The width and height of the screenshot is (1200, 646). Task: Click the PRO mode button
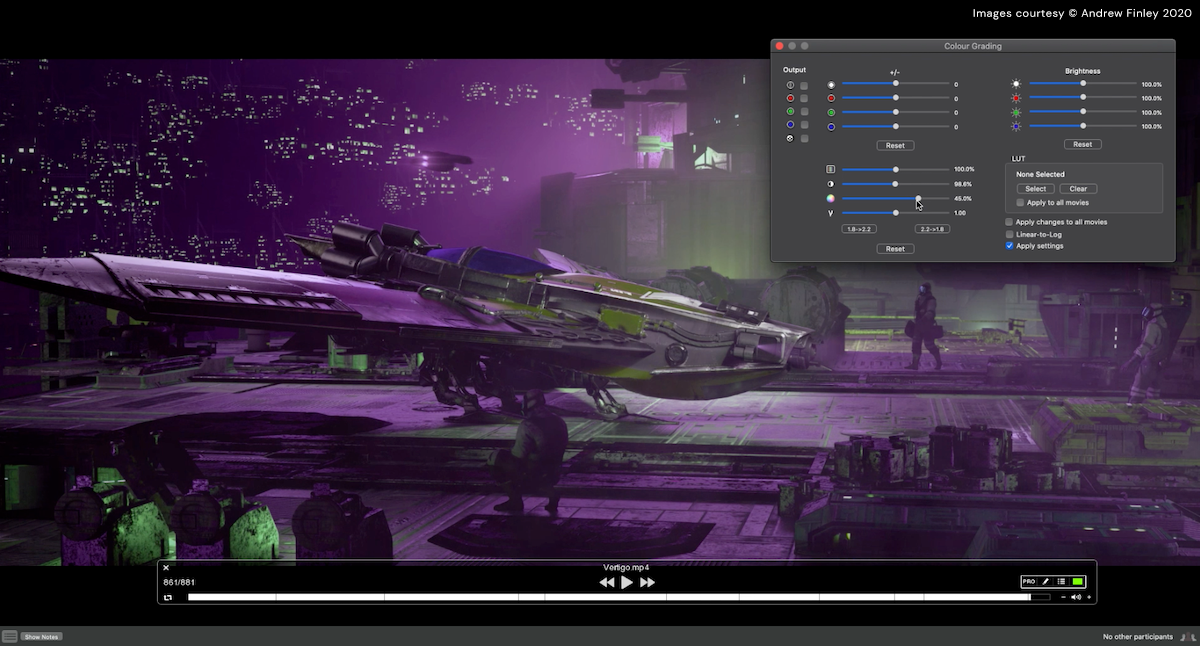tap(1029, 581)
